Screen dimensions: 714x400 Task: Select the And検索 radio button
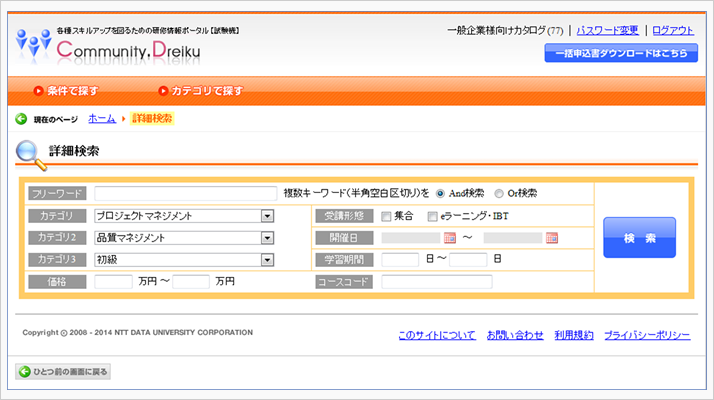coord(440,194)
